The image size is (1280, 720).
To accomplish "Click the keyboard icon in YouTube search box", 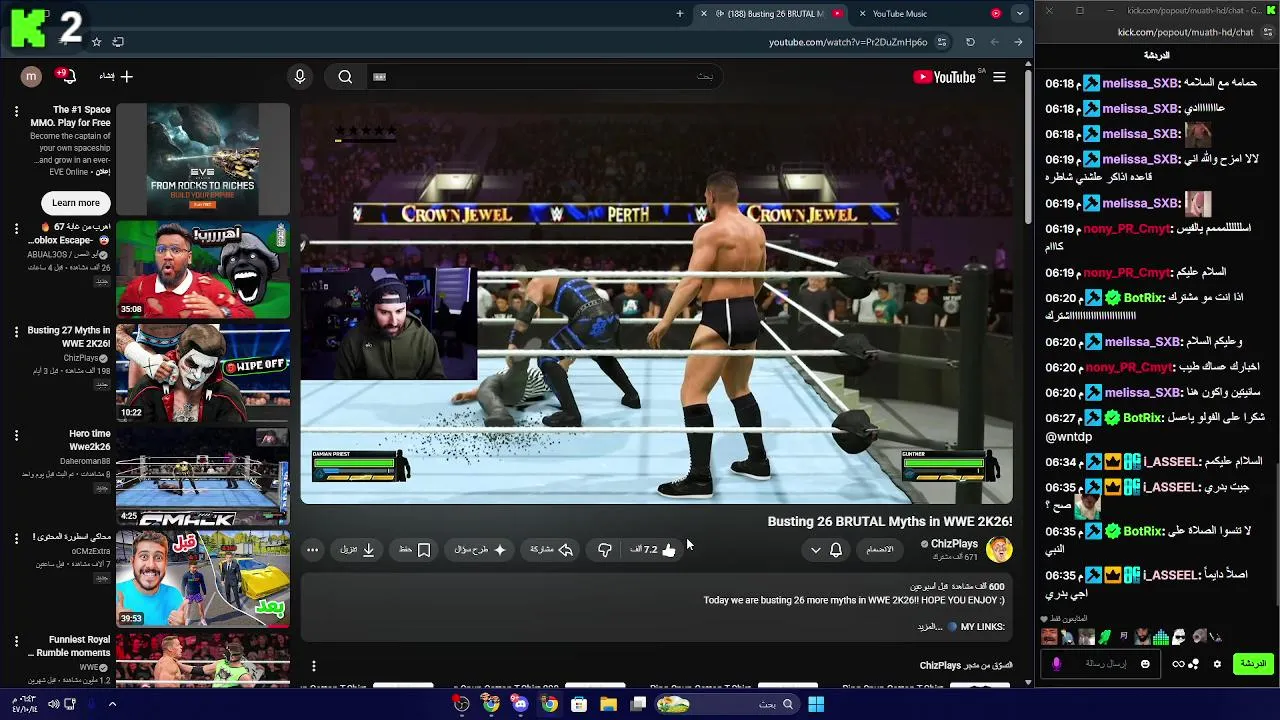I will [379, 77].
